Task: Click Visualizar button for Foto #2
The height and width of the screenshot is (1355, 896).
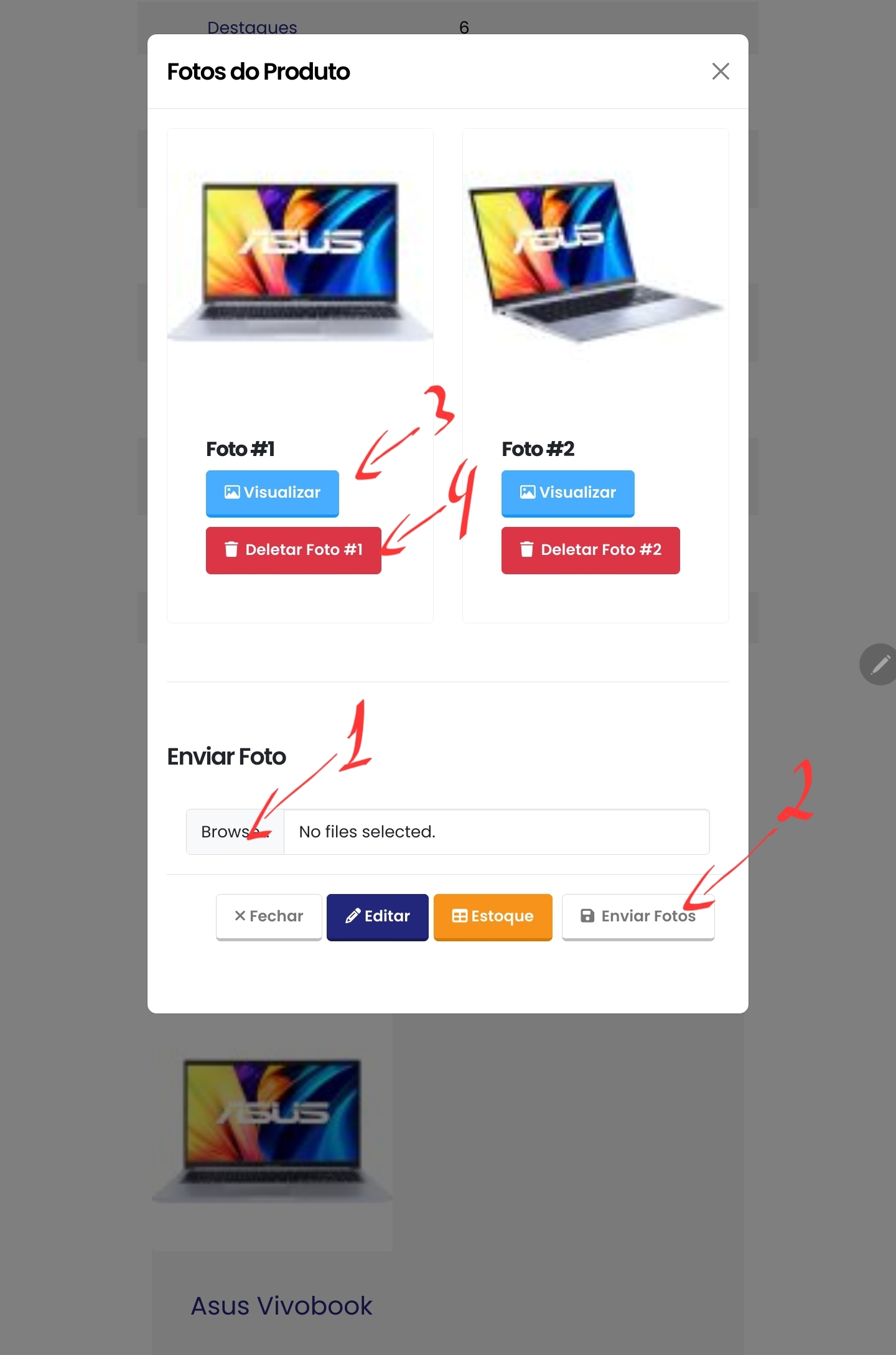Action: click(567, 493)
